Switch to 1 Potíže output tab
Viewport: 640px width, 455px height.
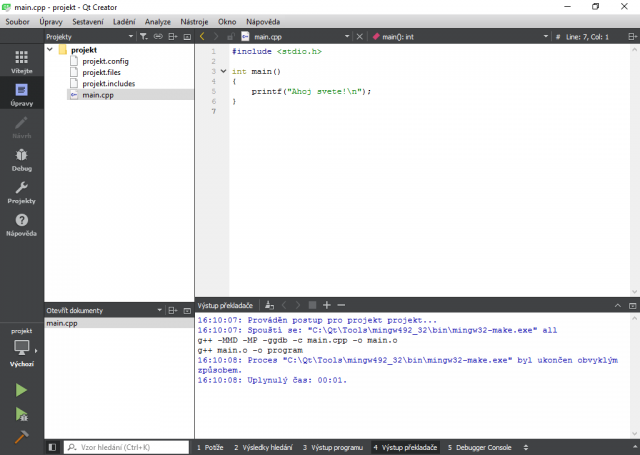coord(210,447)
